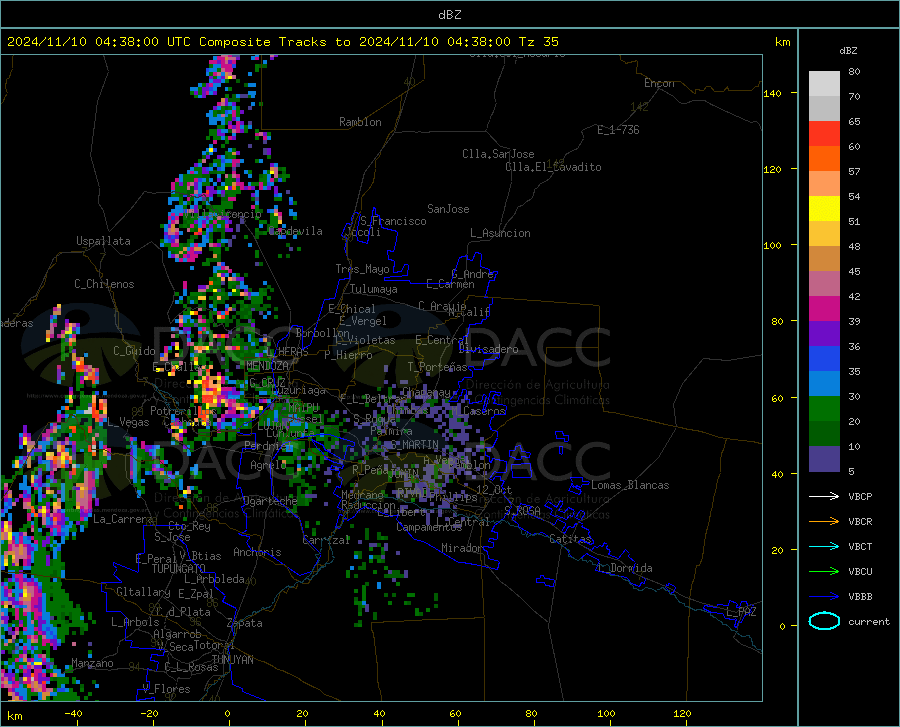
Task: Click the E_1-736 map label
Action: click(x=618, y=130)
